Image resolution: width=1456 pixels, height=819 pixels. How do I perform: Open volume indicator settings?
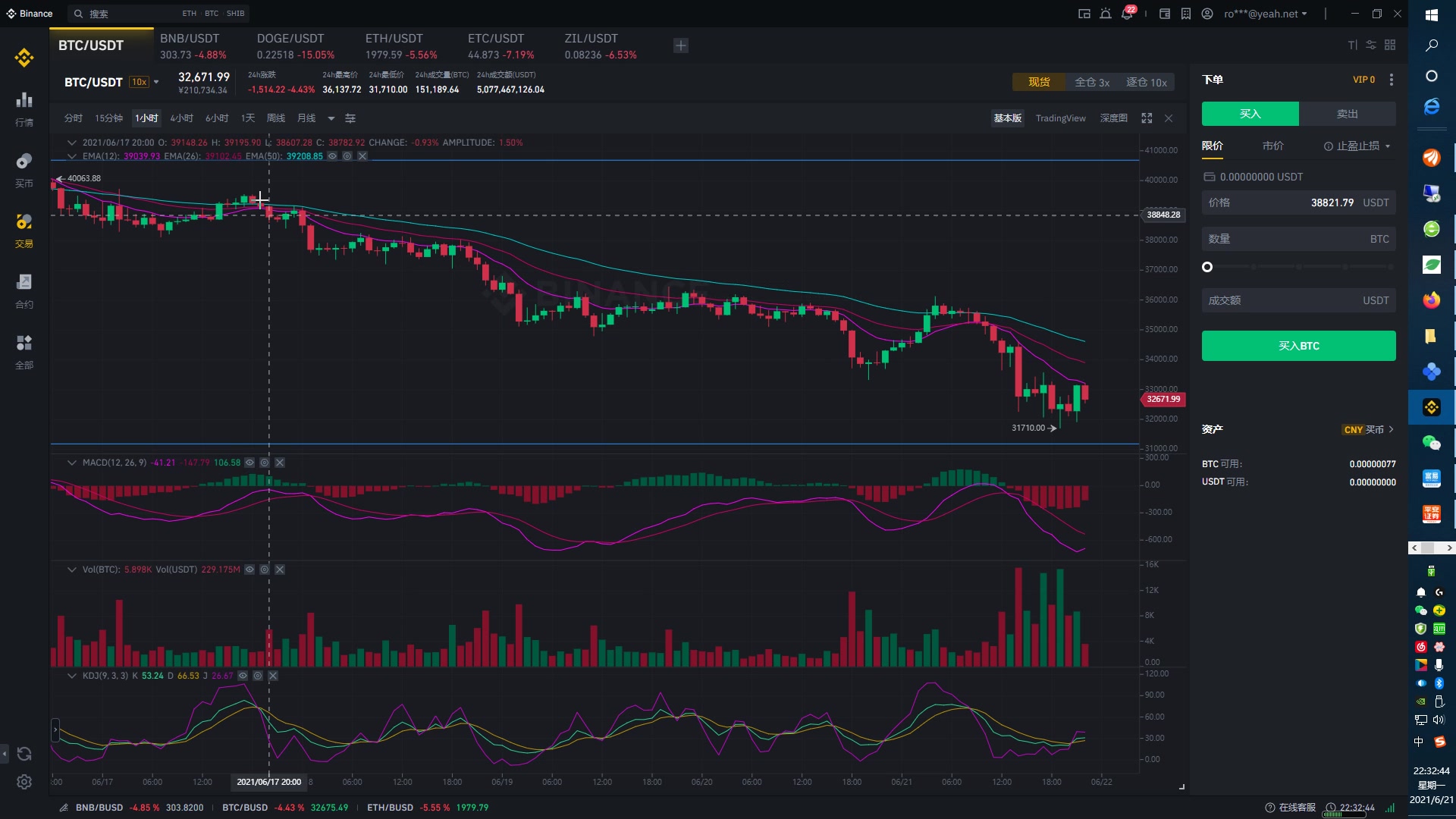coord(265,570)
